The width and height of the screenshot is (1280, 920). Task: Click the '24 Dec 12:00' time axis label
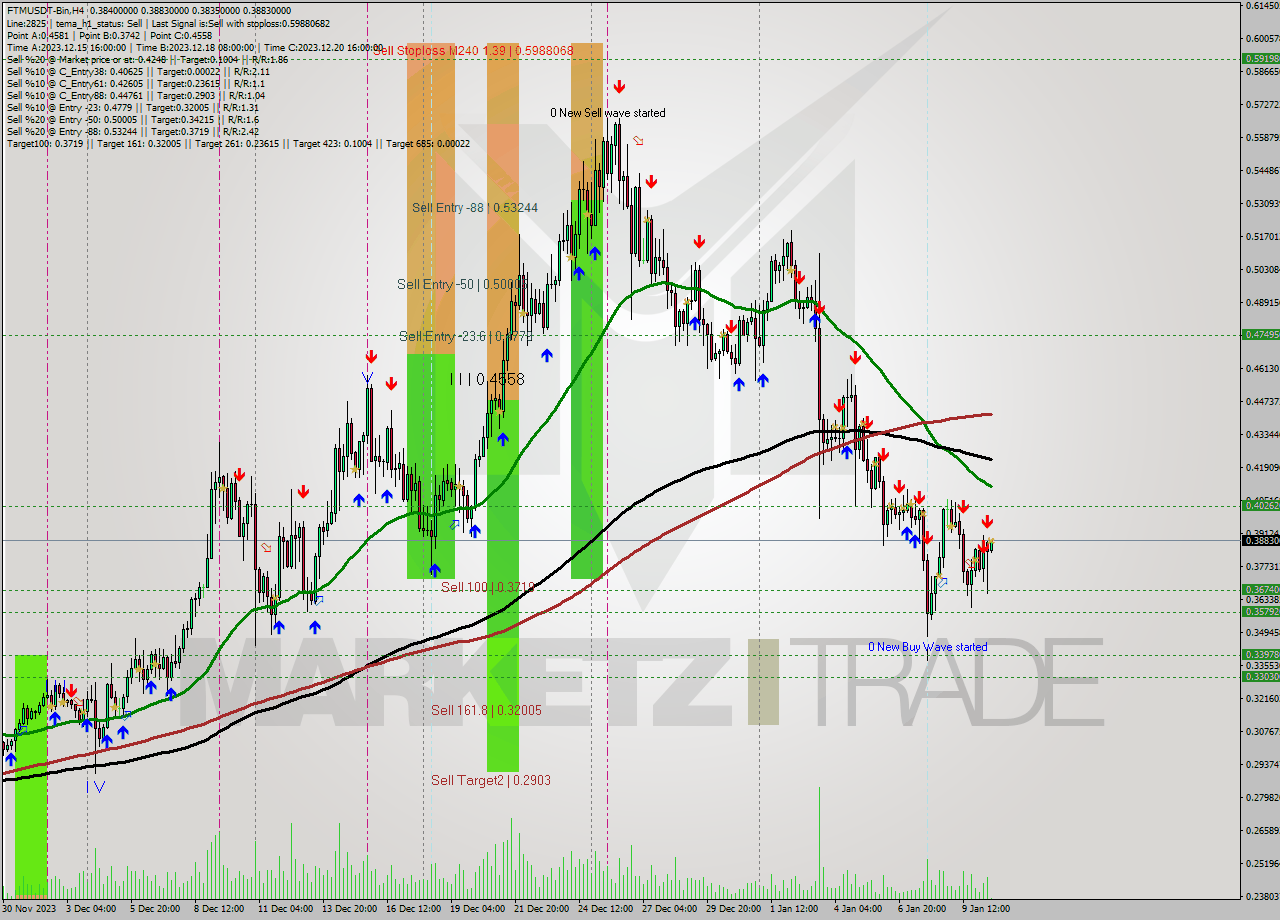coord(606,909)
